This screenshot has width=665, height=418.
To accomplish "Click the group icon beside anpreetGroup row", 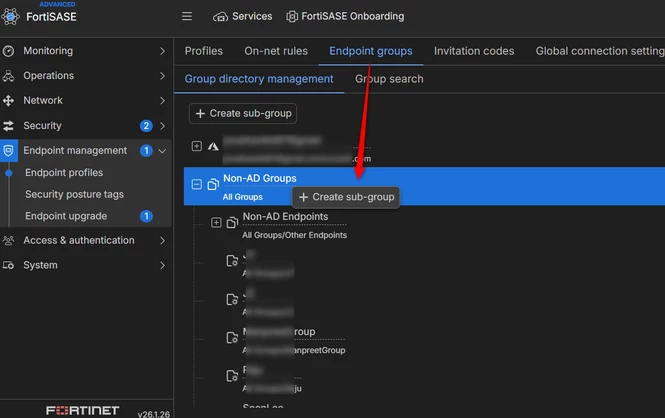I will pos(232,338).
